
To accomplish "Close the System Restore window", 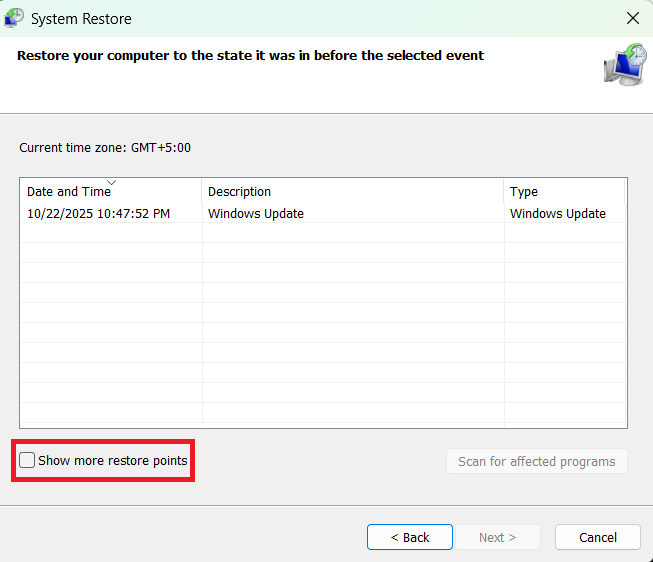I will coord(631,19).
